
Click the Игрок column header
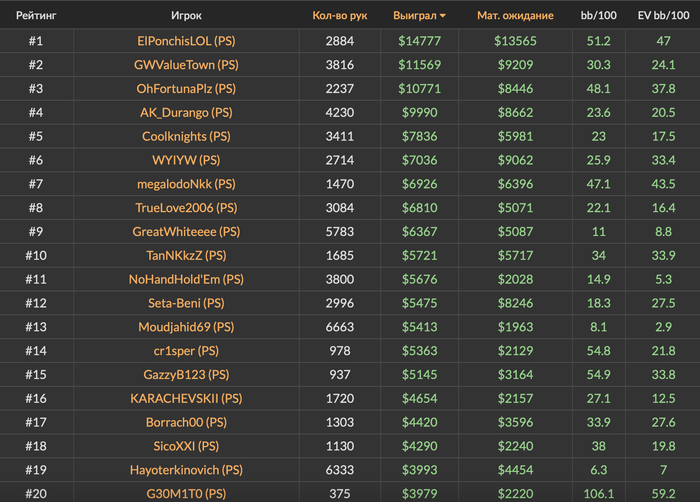(x=187, y=16)
